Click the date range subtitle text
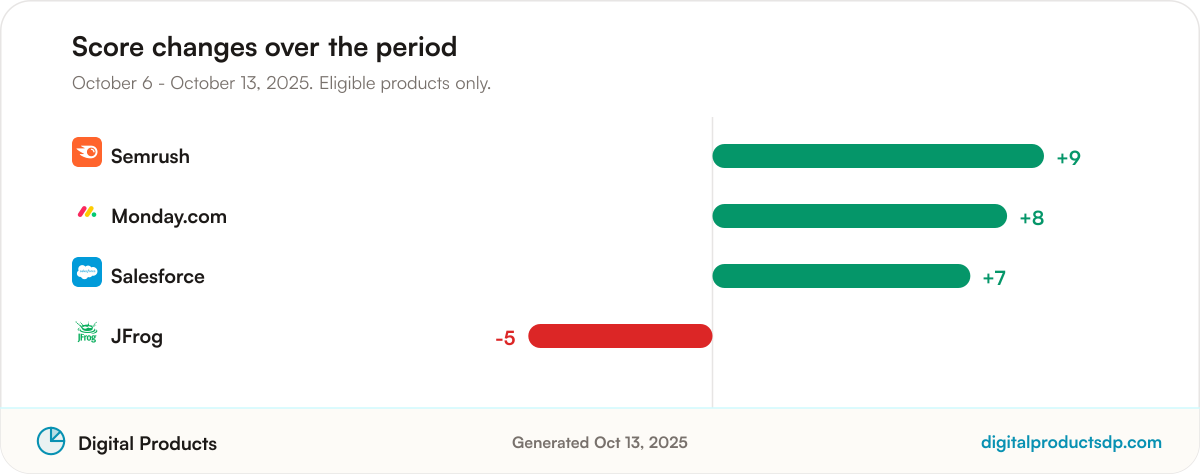The height and width of the screenshot is (474, 1200). 281,83
